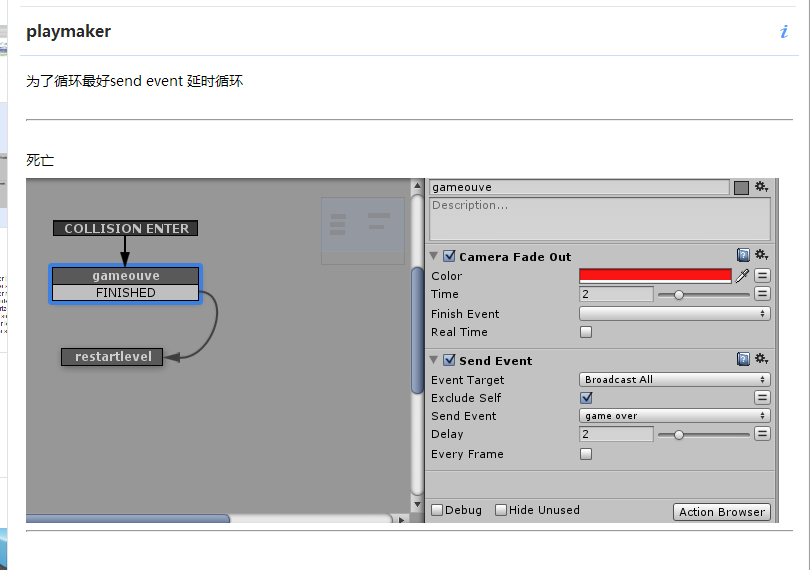Open Camera Fade Out action settings gear
The image size is (810, 570).
pyautogui.click(x=761, y=255)
